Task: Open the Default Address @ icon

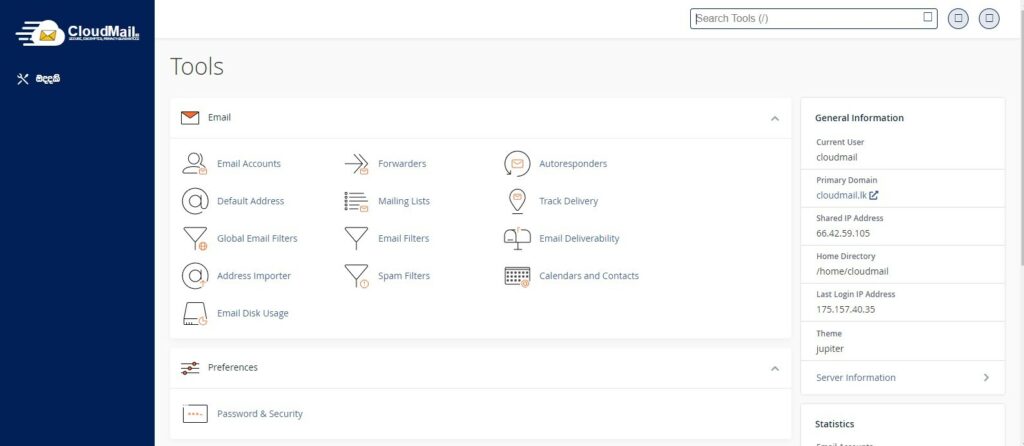Action: click(x=195, y=201)
